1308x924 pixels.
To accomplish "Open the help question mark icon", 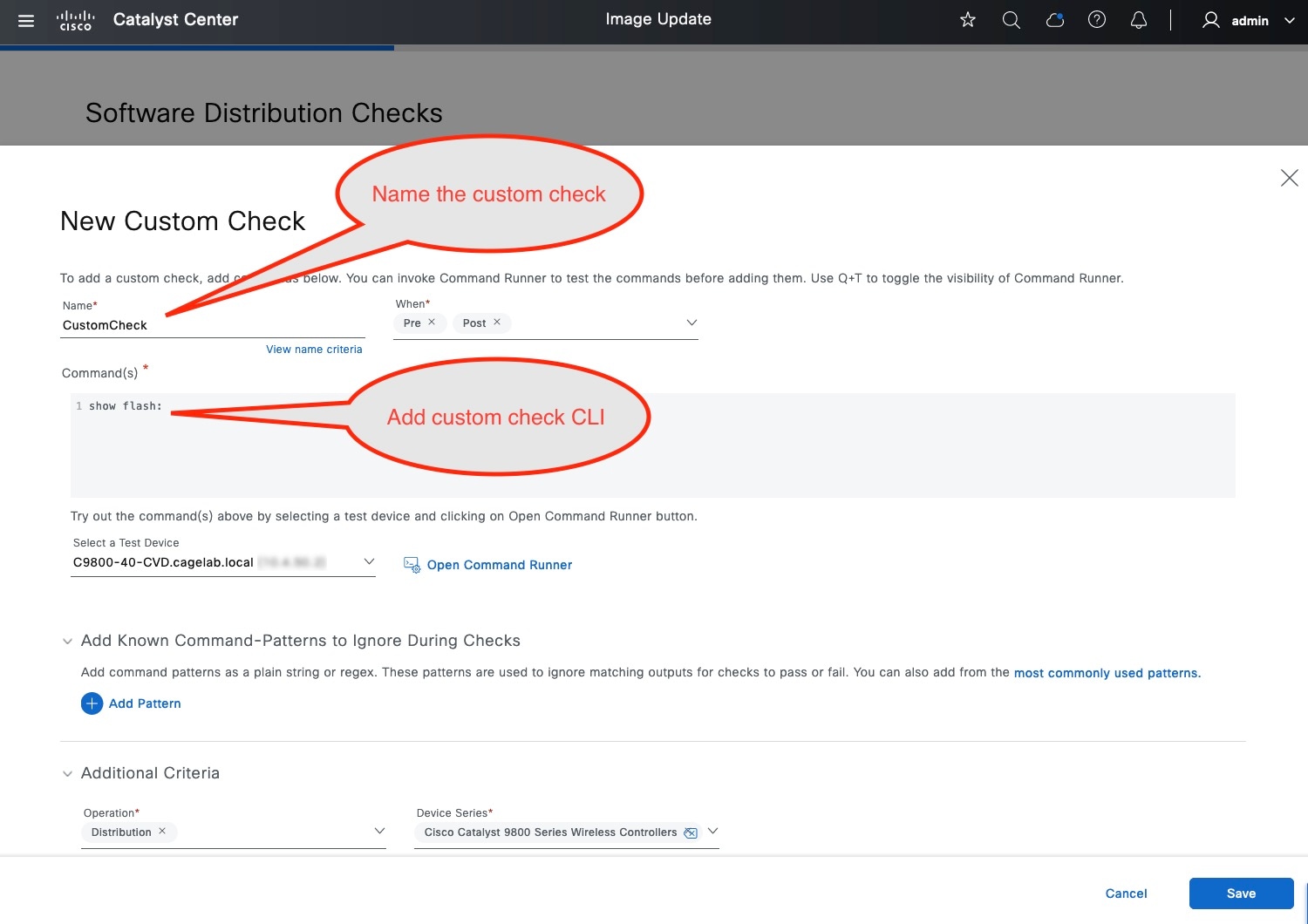I will tap(1097, 20).
